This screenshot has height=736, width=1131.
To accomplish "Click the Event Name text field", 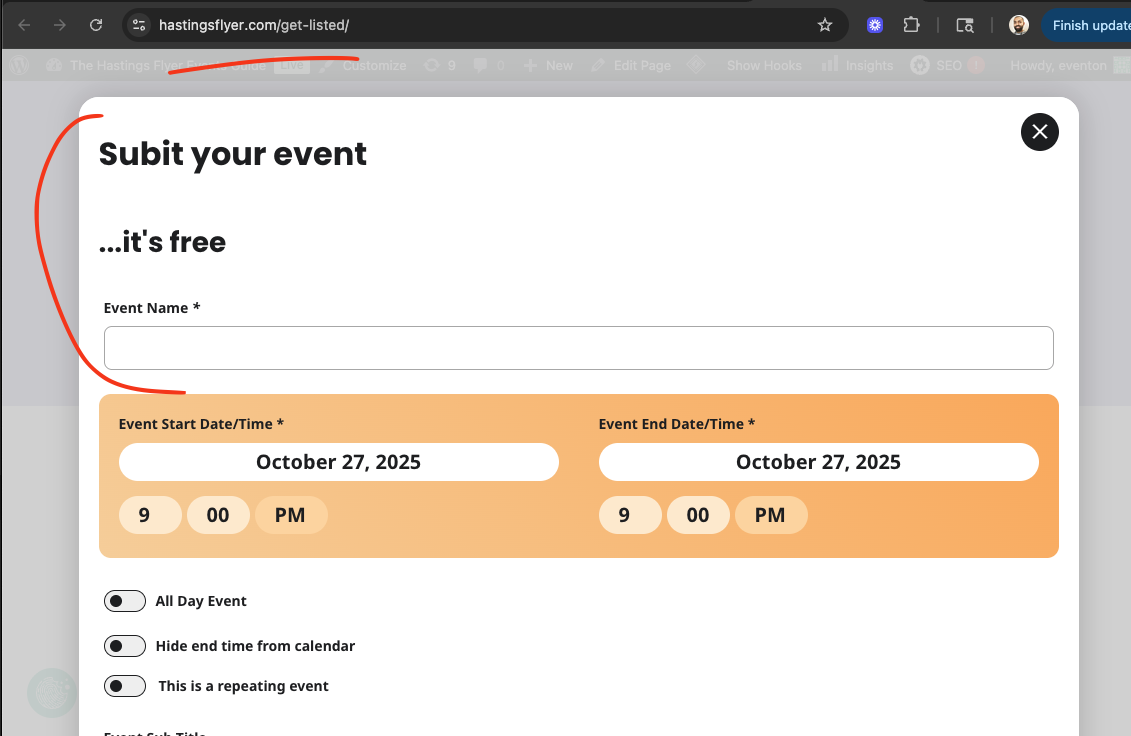I will coord(578,348).
